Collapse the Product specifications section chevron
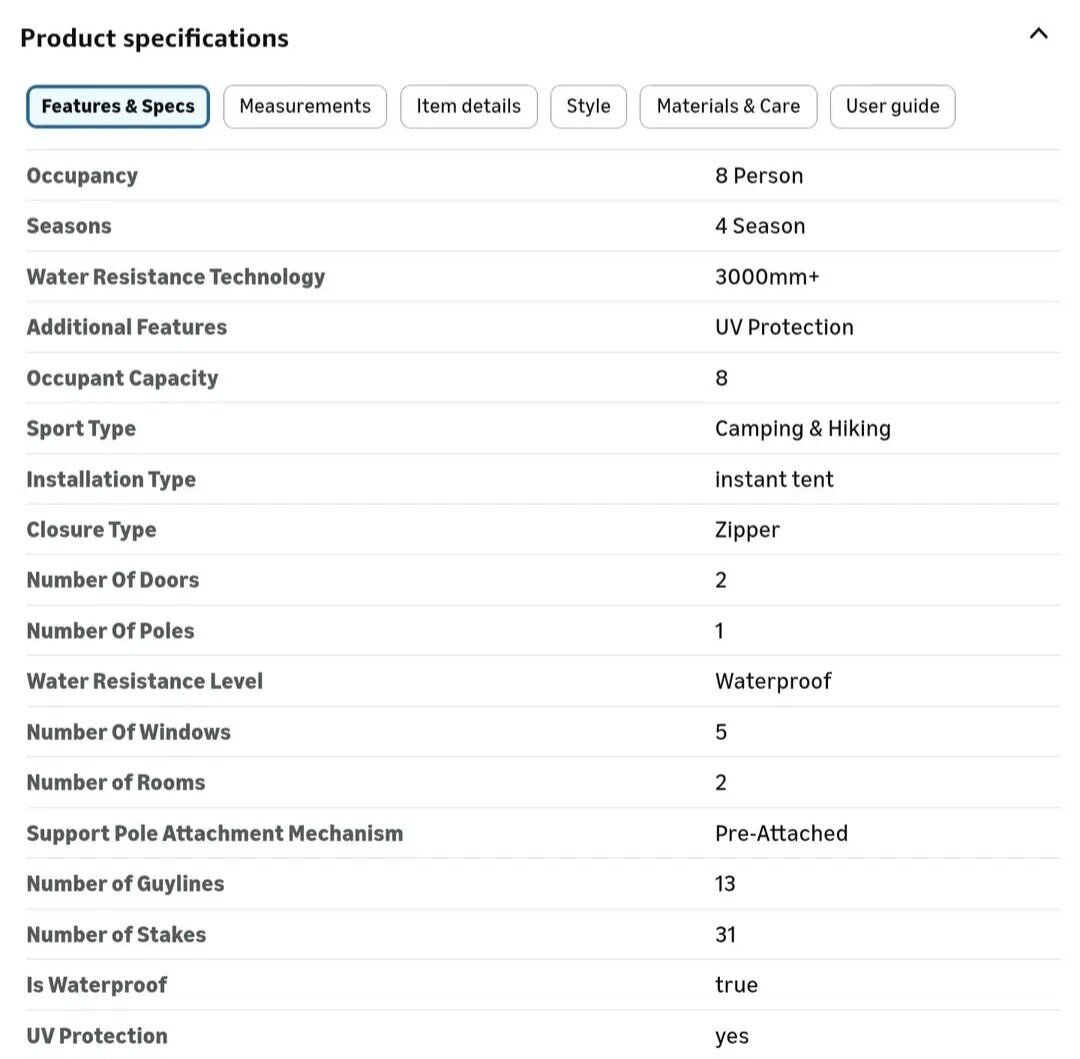Screen dimensions: 1080x1059 1038,34
